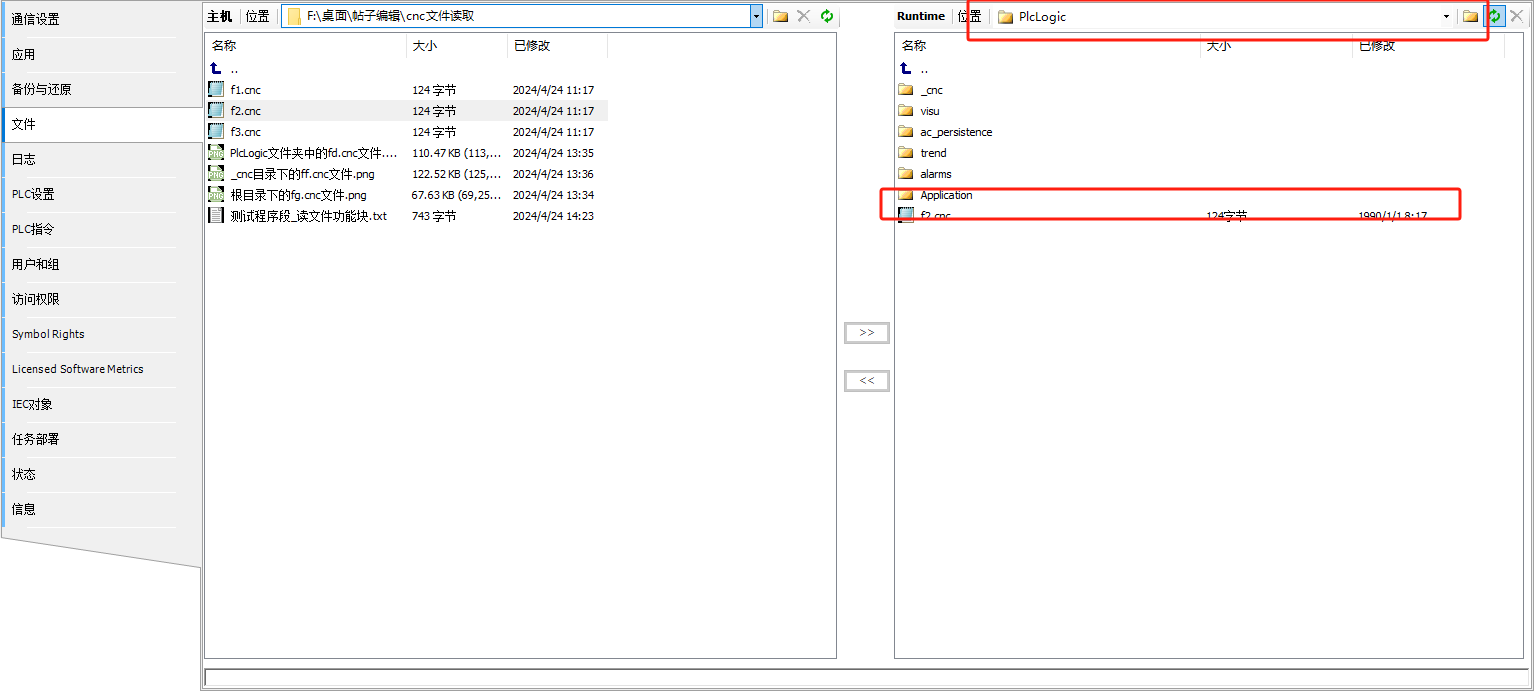Select _cnc目录下的ff.cnc文件.png name
This screenshot has height=691, width=1534.
302,174
